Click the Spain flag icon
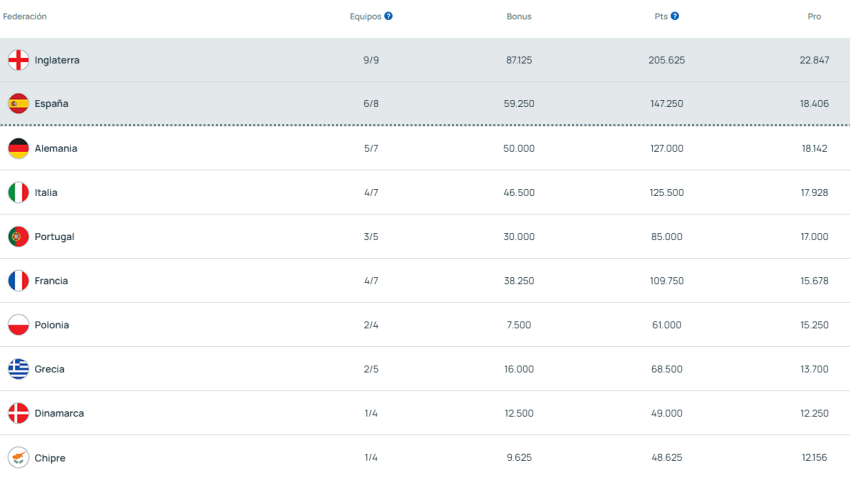This screenshot has width=850, height=478. 18,103
